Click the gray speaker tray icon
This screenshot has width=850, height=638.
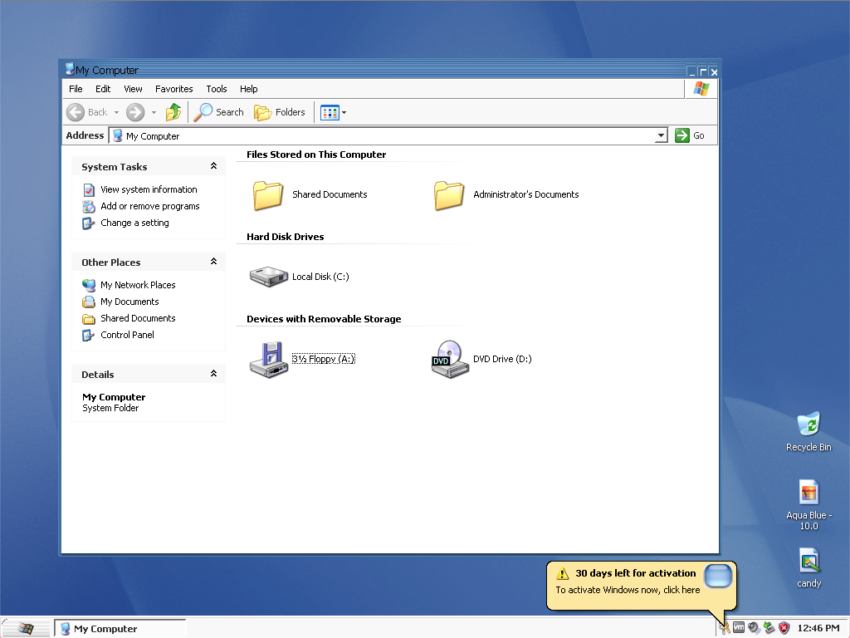coord(754,628)
